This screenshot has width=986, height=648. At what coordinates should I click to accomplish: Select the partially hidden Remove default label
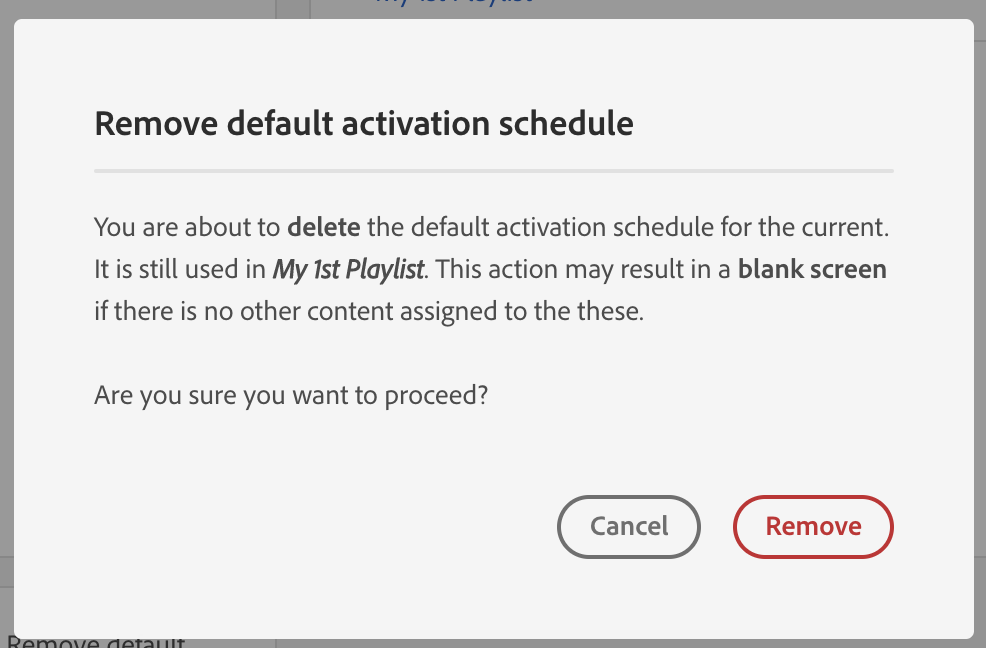pyautogui.click(x=96, y=643)
